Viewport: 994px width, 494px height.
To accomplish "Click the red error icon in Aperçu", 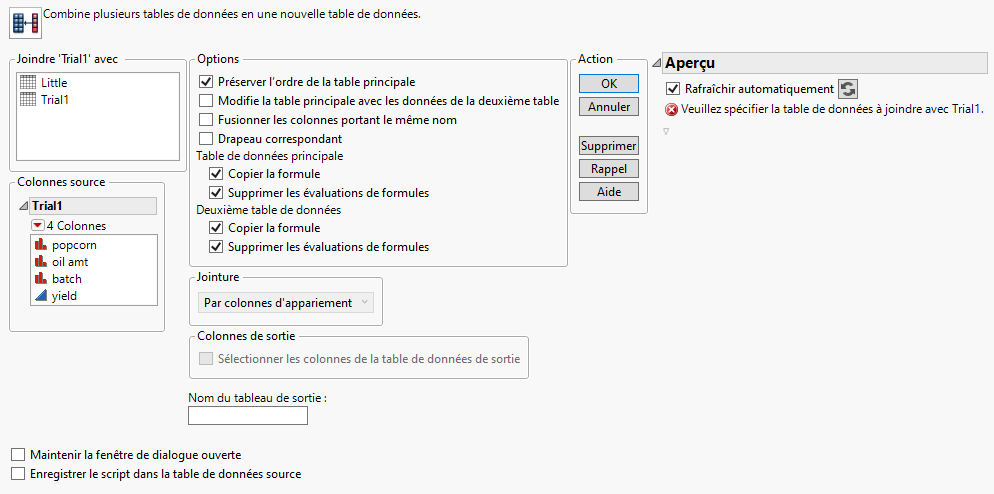I will (x=671, y=109).
